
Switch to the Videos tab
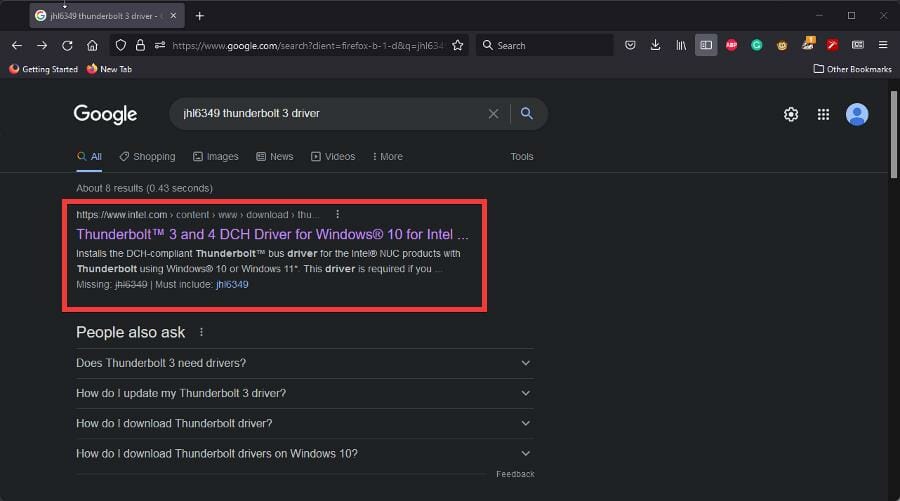click(x=333, y=157)
